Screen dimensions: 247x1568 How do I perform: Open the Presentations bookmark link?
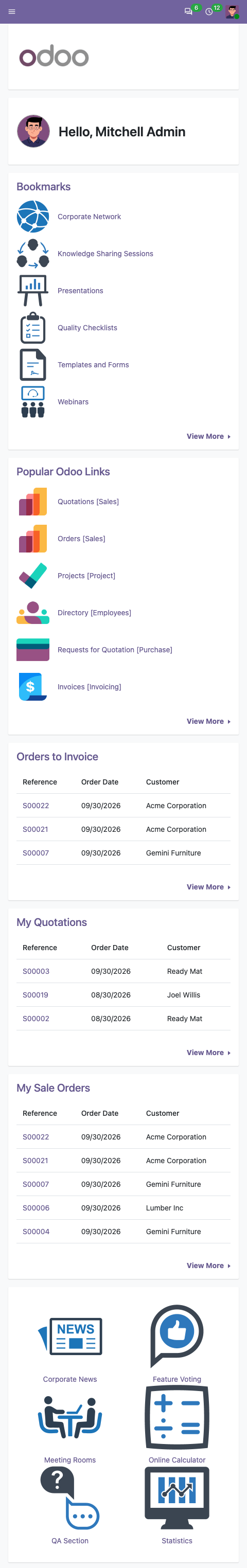click(80, 291)
